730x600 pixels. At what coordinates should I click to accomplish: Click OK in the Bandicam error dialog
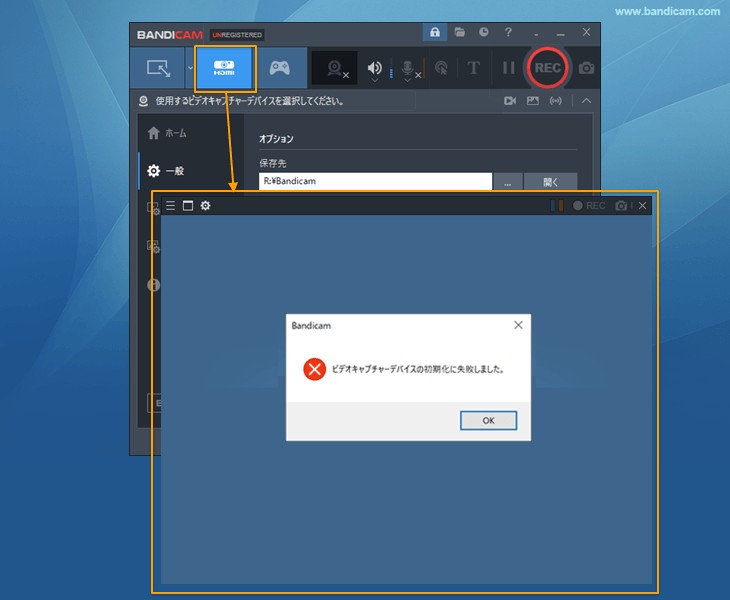click(x=488, y=420)
